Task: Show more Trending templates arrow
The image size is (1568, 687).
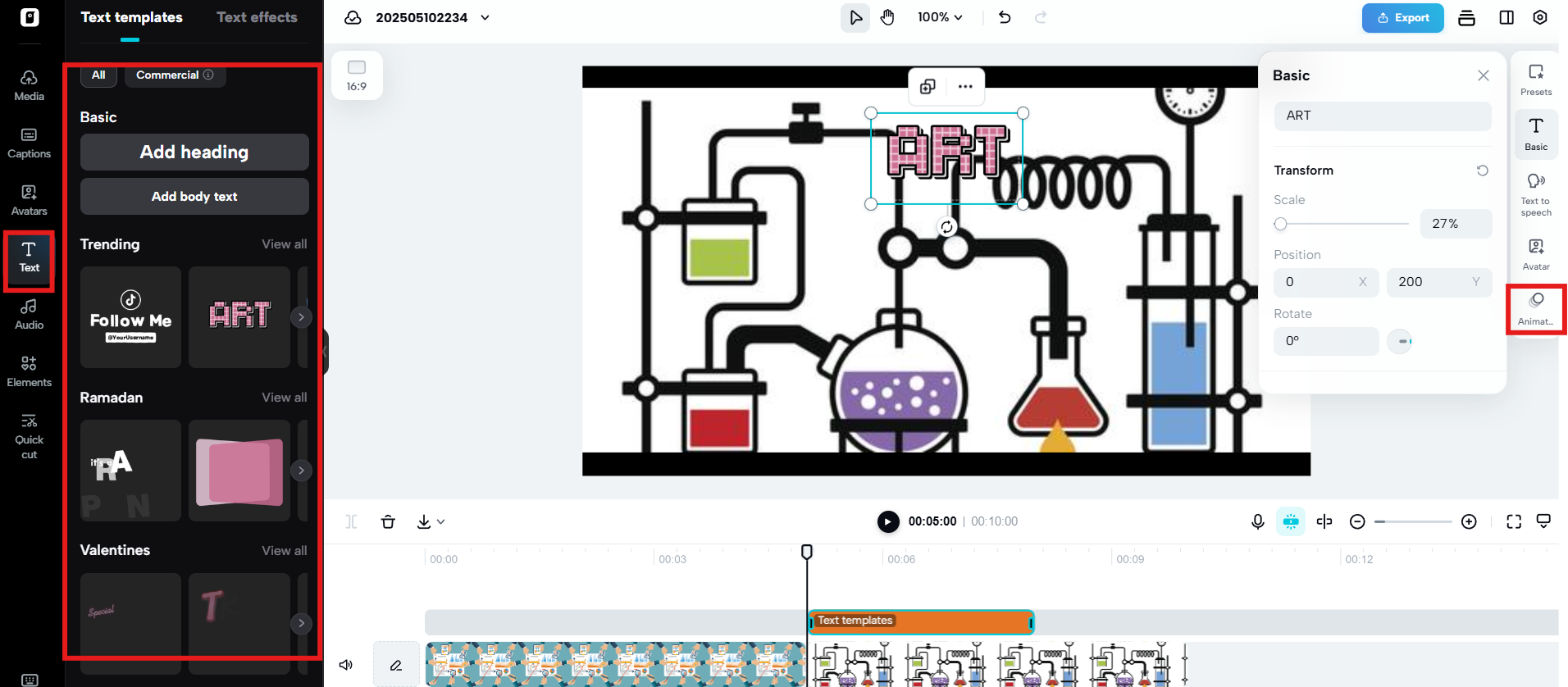Action: tap(301, 317)
